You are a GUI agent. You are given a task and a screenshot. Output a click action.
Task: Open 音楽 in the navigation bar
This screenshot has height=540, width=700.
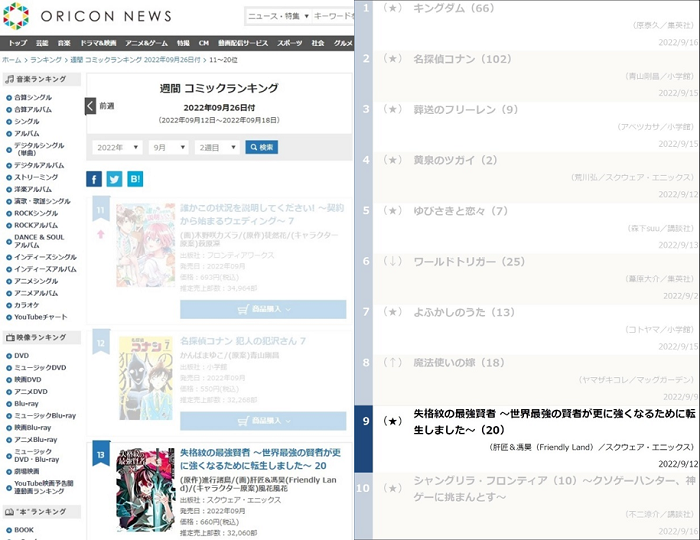click(64, 43)
